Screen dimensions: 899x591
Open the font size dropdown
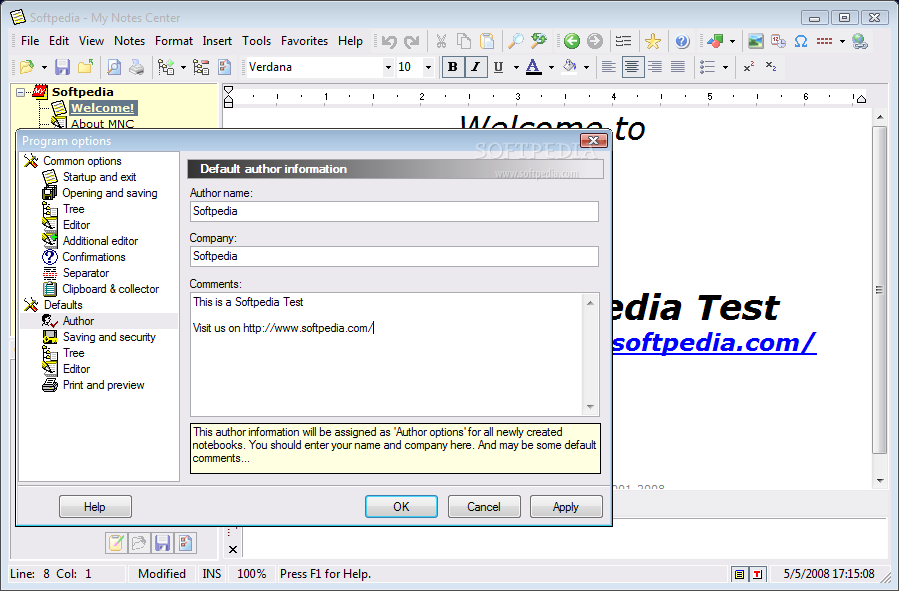[428, 67]
